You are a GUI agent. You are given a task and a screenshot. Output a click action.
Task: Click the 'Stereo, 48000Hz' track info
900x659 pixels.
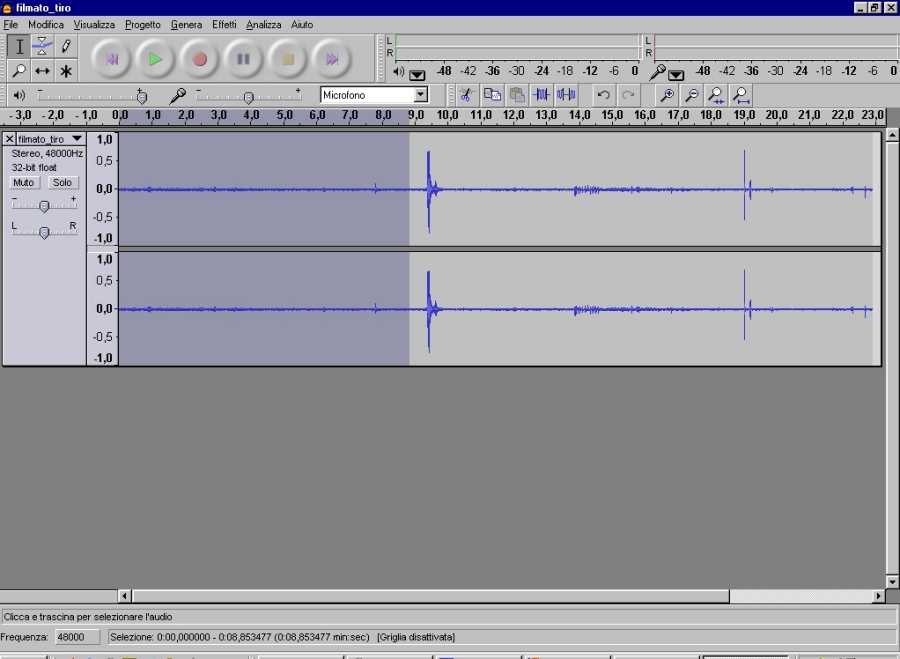tap(47, 153)
